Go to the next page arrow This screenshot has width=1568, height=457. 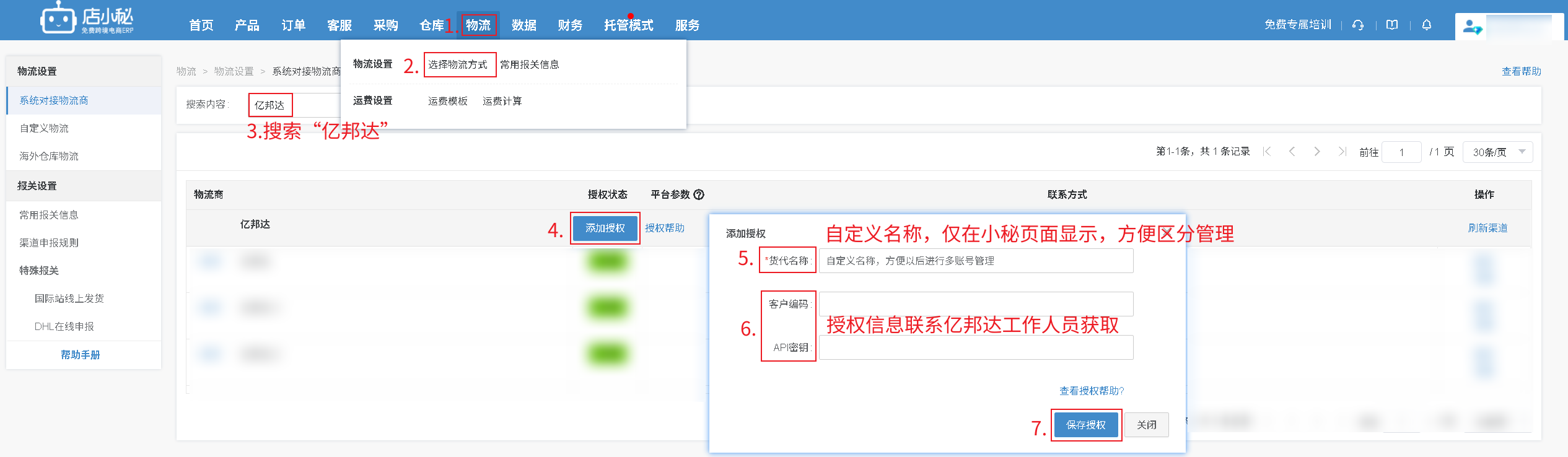pos(1317,152)
